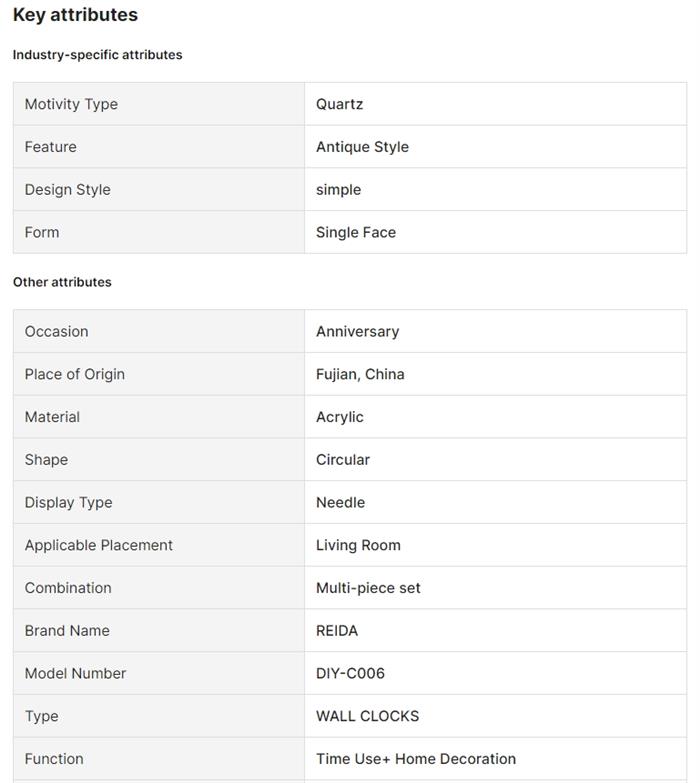This screenshot has height=783, width=700.
Task: Select the Anniversary occasion value
Action: point(357,332)
